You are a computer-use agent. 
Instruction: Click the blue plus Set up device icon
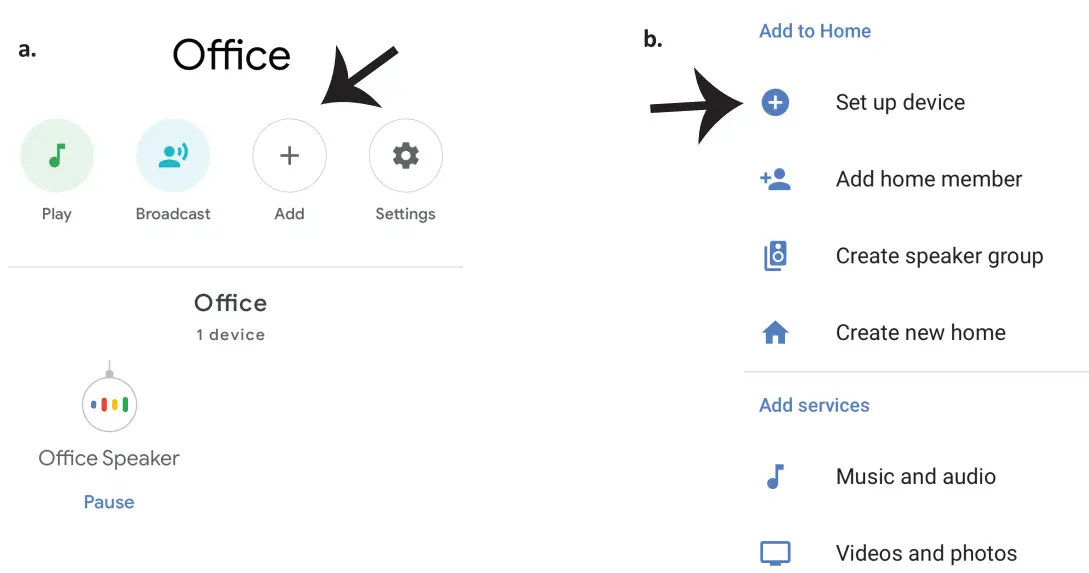[x=775, y=102]
